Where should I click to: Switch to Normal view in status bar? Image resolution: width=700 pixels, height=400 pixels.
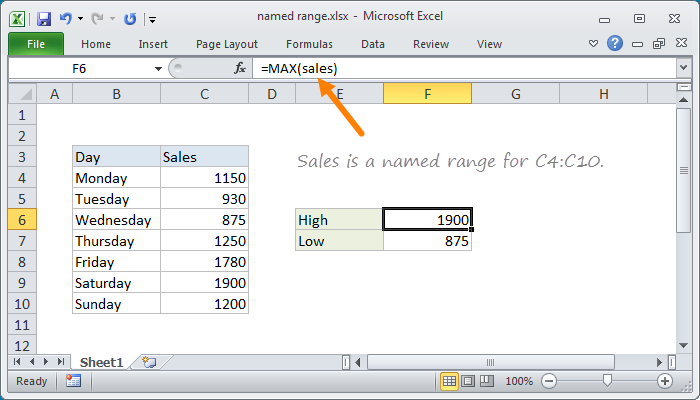[450, 381]
